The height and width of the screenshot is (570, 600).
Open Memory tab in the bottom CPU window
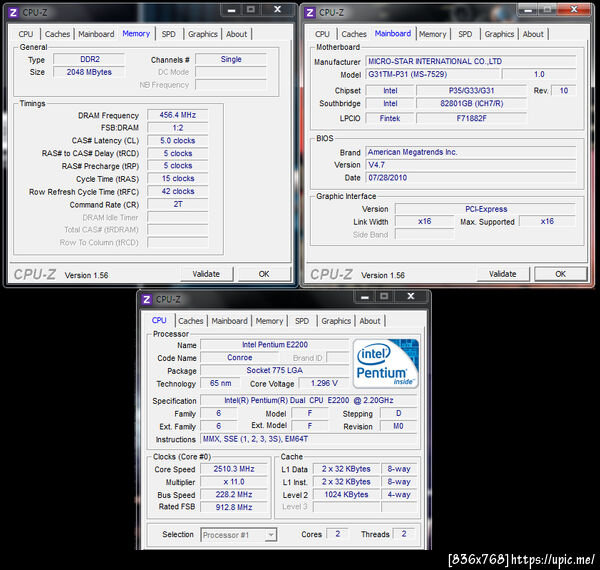tap(269, 321)
